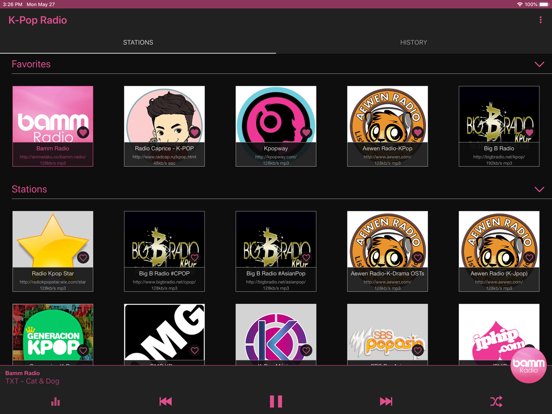Screen dimensions: 552x414
Task: Open the http://radiokpopstar.wix.com/star link
Action: tap(53, 282)
